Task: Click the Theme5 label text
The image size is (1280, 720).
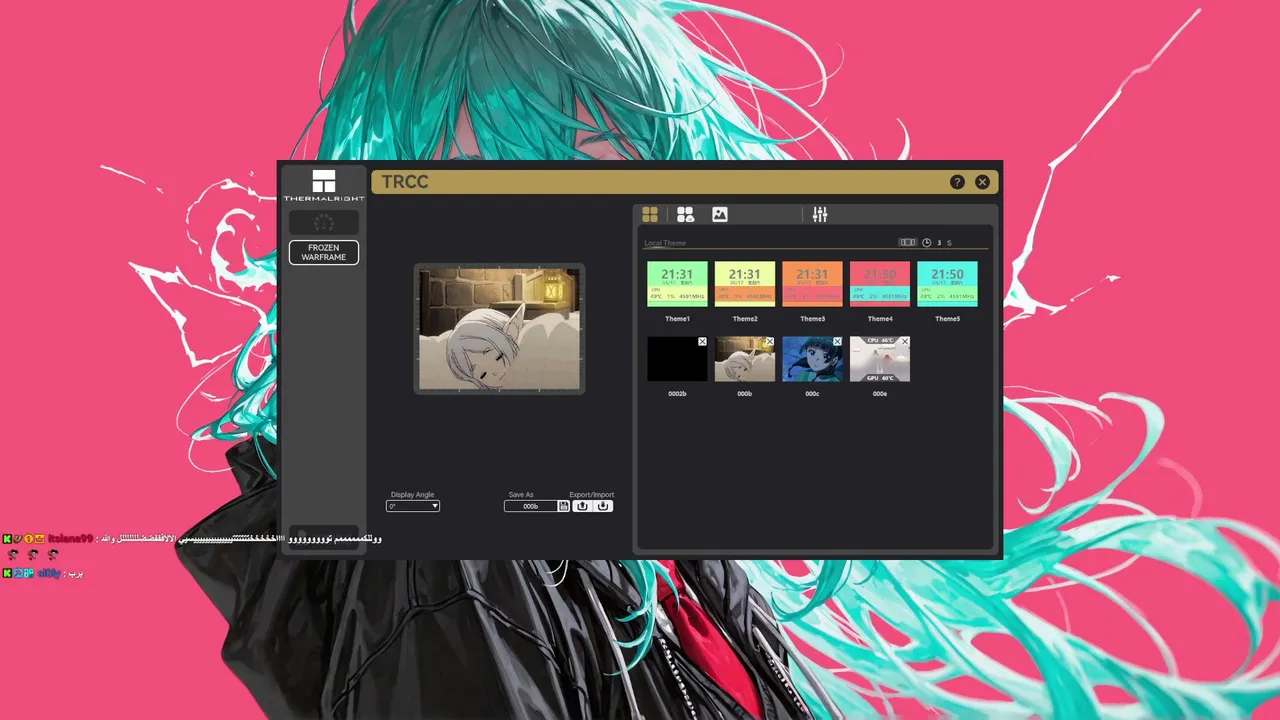Action: click(947, 319)
